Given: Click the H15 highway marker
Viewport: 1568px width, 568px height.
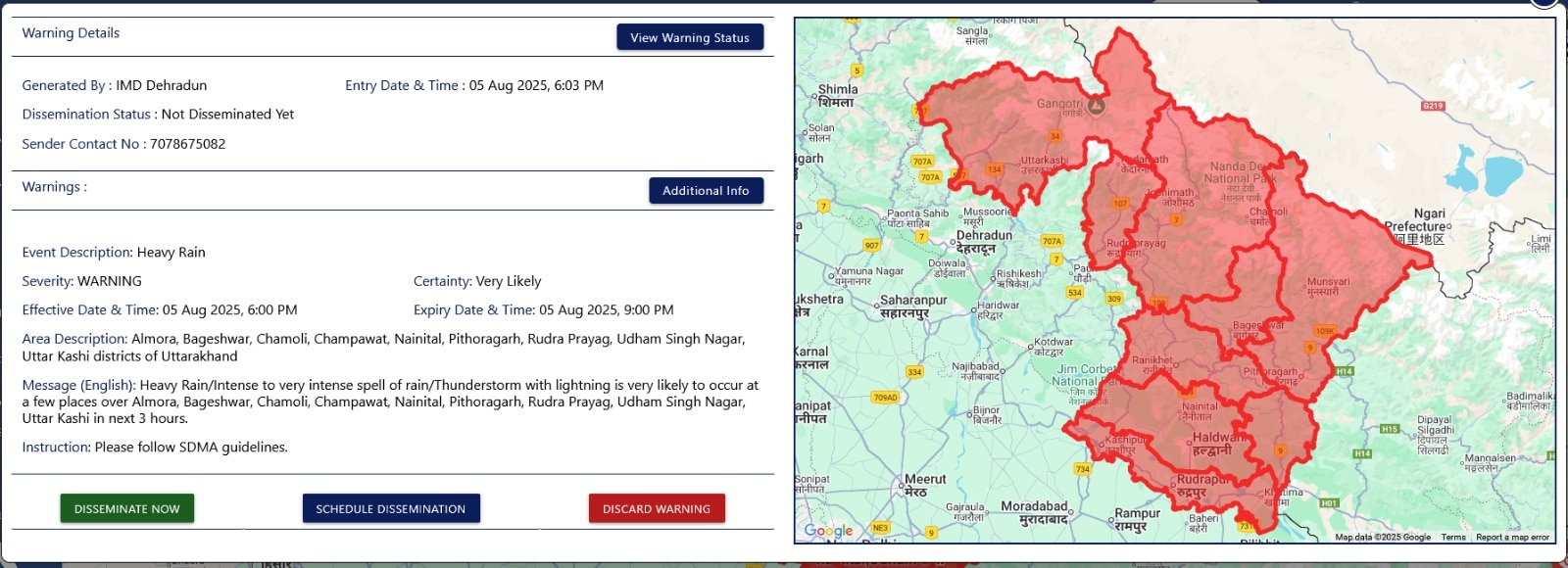Looking at the screenshot, I should coord(1390,429).
